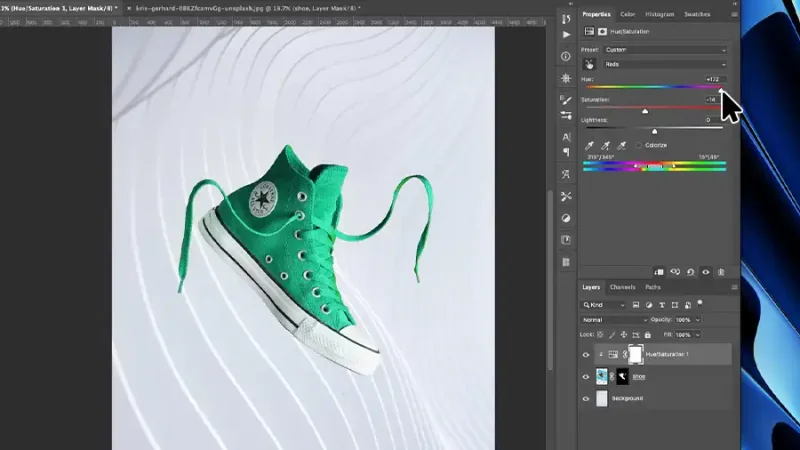
Task: Open the Brushes panel icon
Action: click(x=566, y=99)
